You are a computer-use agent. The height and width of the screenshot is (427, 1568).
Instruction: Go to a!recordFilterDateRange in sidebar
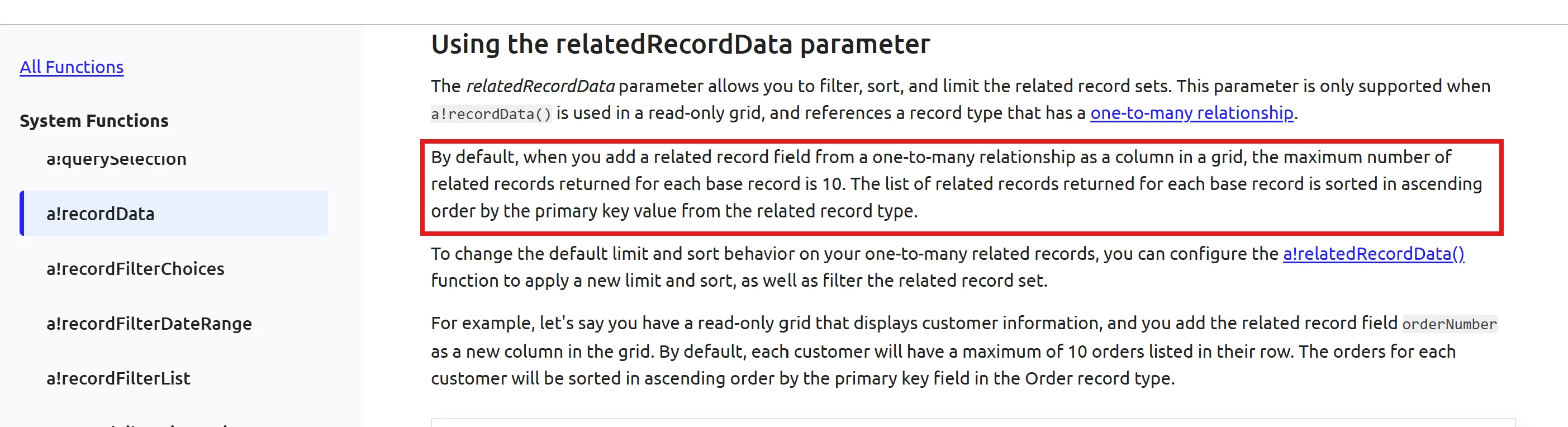[x=149, y=324]
